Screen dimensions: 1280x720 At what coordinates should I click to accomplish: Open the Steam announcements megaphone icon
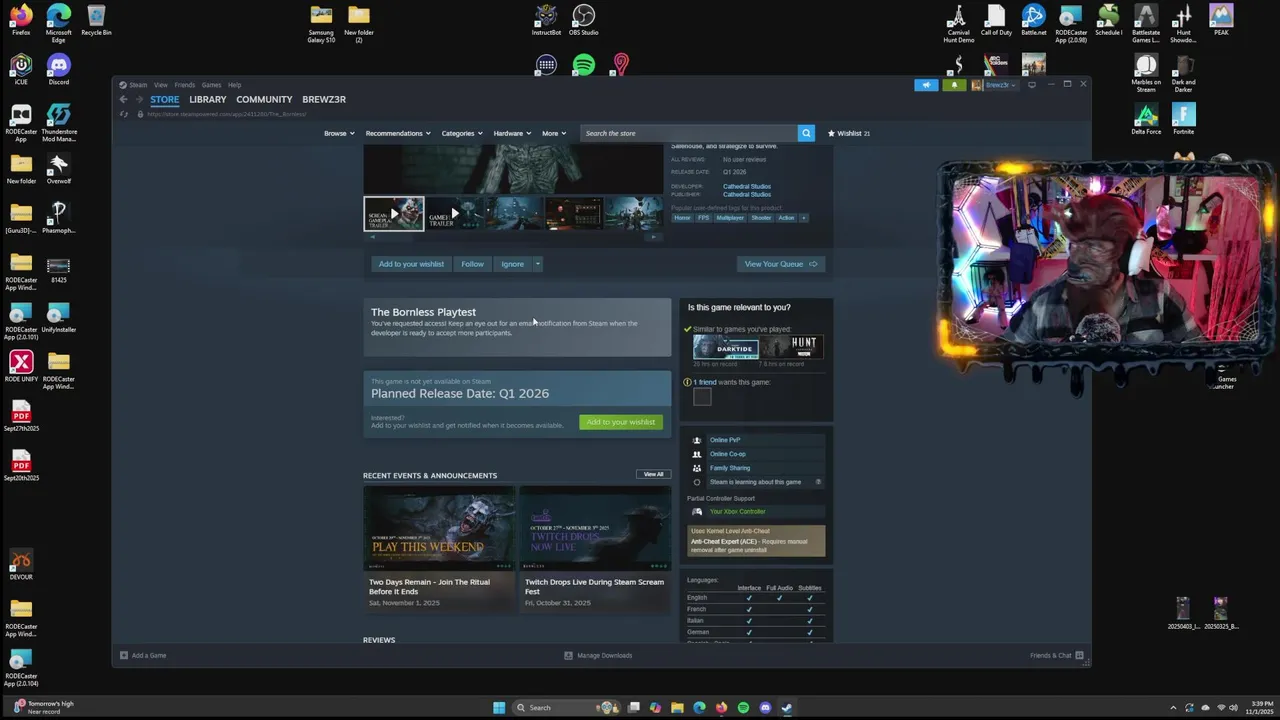pos(926,85)
